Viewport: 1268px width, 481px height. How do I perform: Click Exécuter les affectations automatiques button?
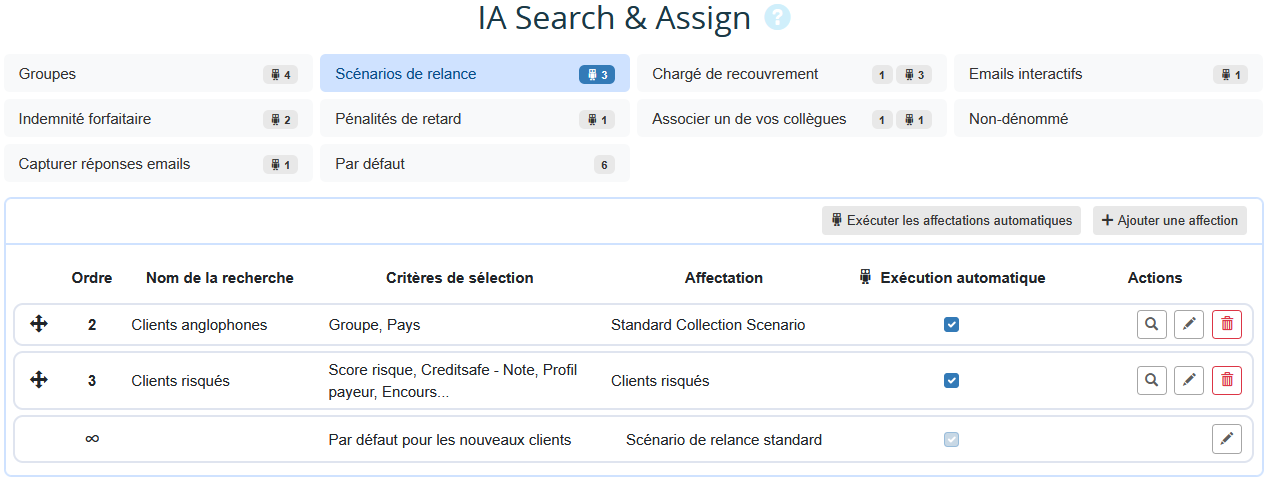coord(951,221)
